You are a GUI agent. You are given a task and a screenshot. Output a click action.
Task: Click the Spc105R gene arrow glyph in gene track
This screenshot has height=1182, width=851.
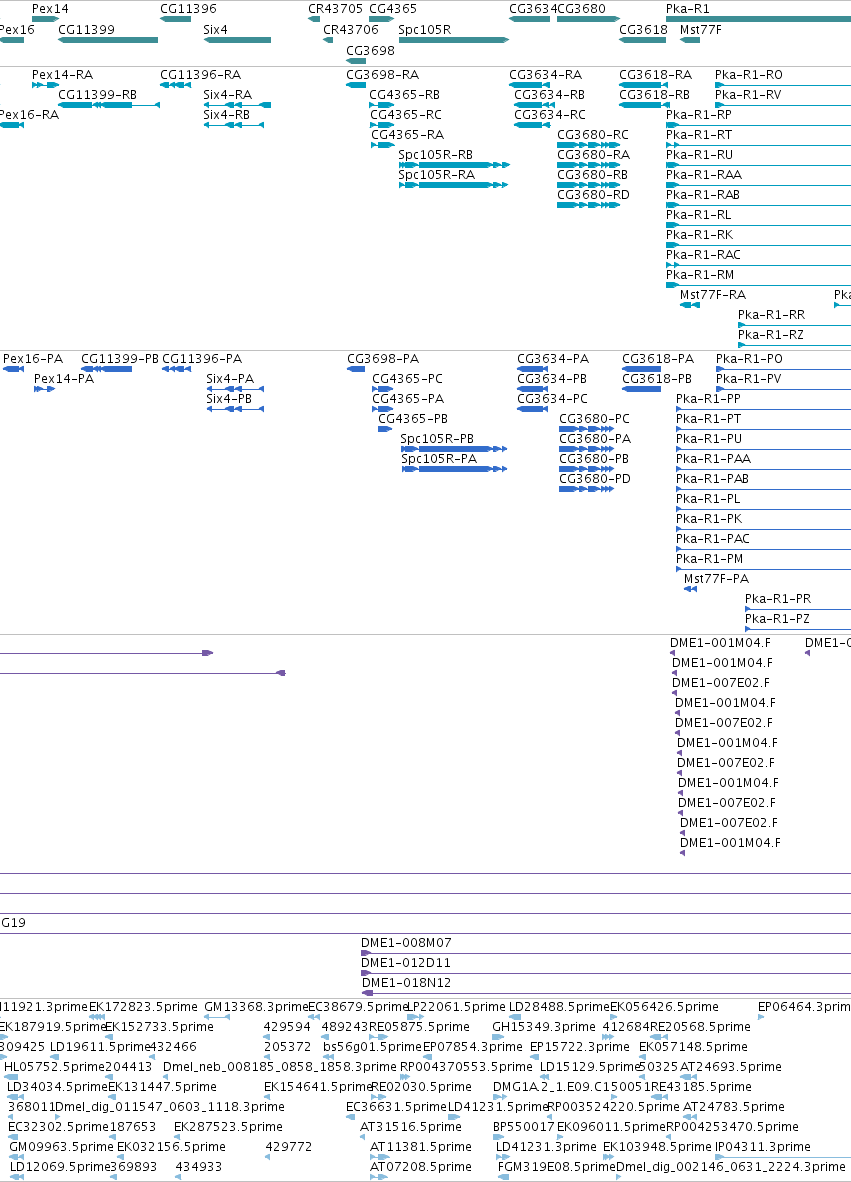tap(454, 40)
